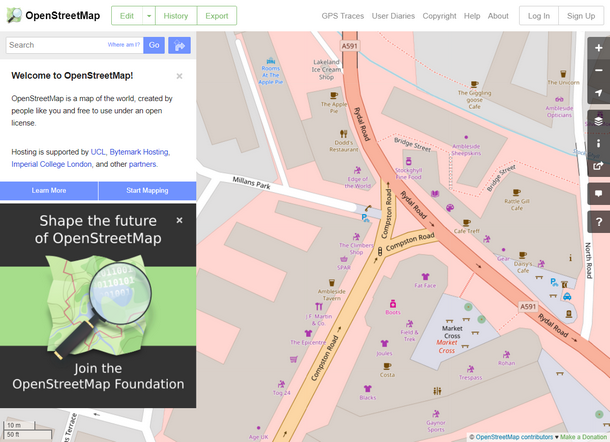Add a map note icon
610x442 pixels.
tap(598, 194)
